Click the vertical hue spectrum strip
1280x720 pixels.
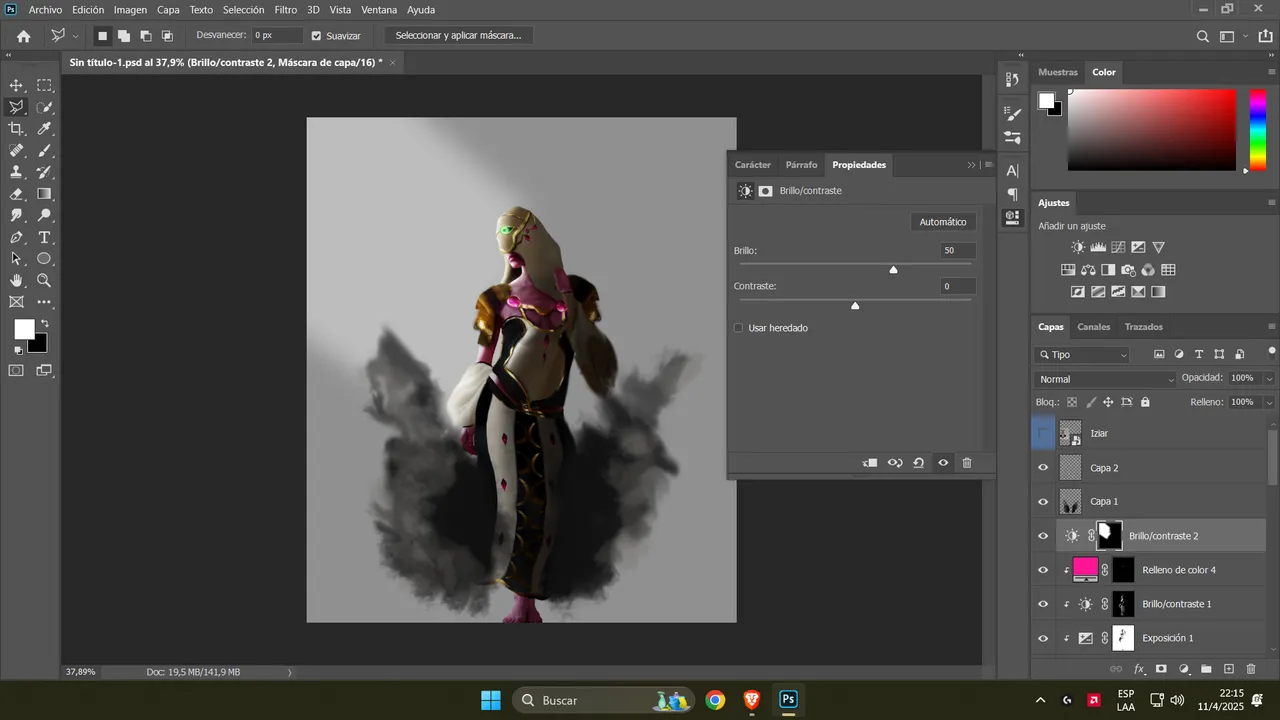pos(1257,130)
